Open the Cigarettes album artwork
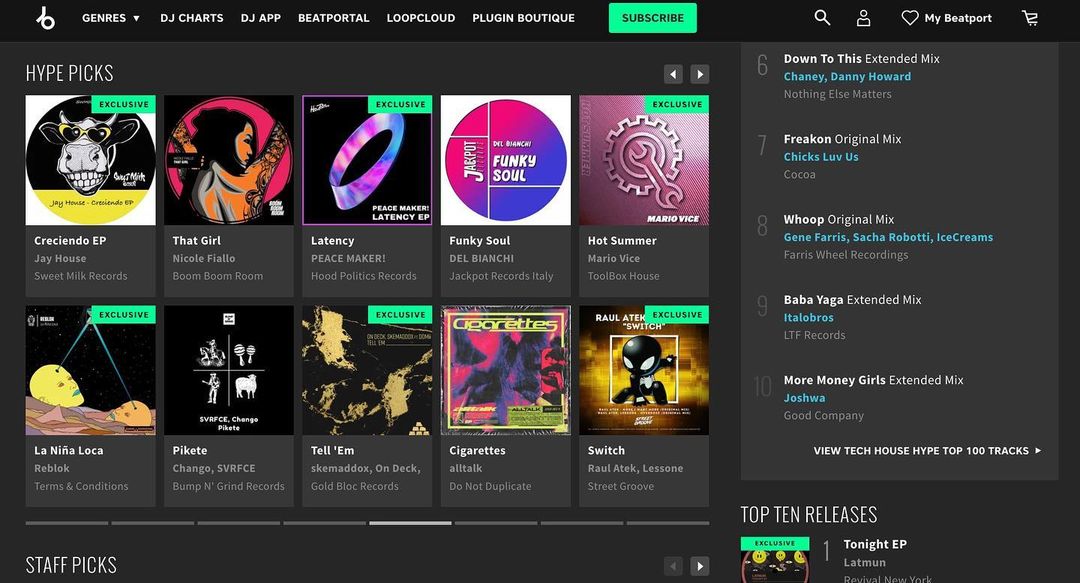Image resolution: width=1080 pixels, height=583 pixels. (506, 370)
